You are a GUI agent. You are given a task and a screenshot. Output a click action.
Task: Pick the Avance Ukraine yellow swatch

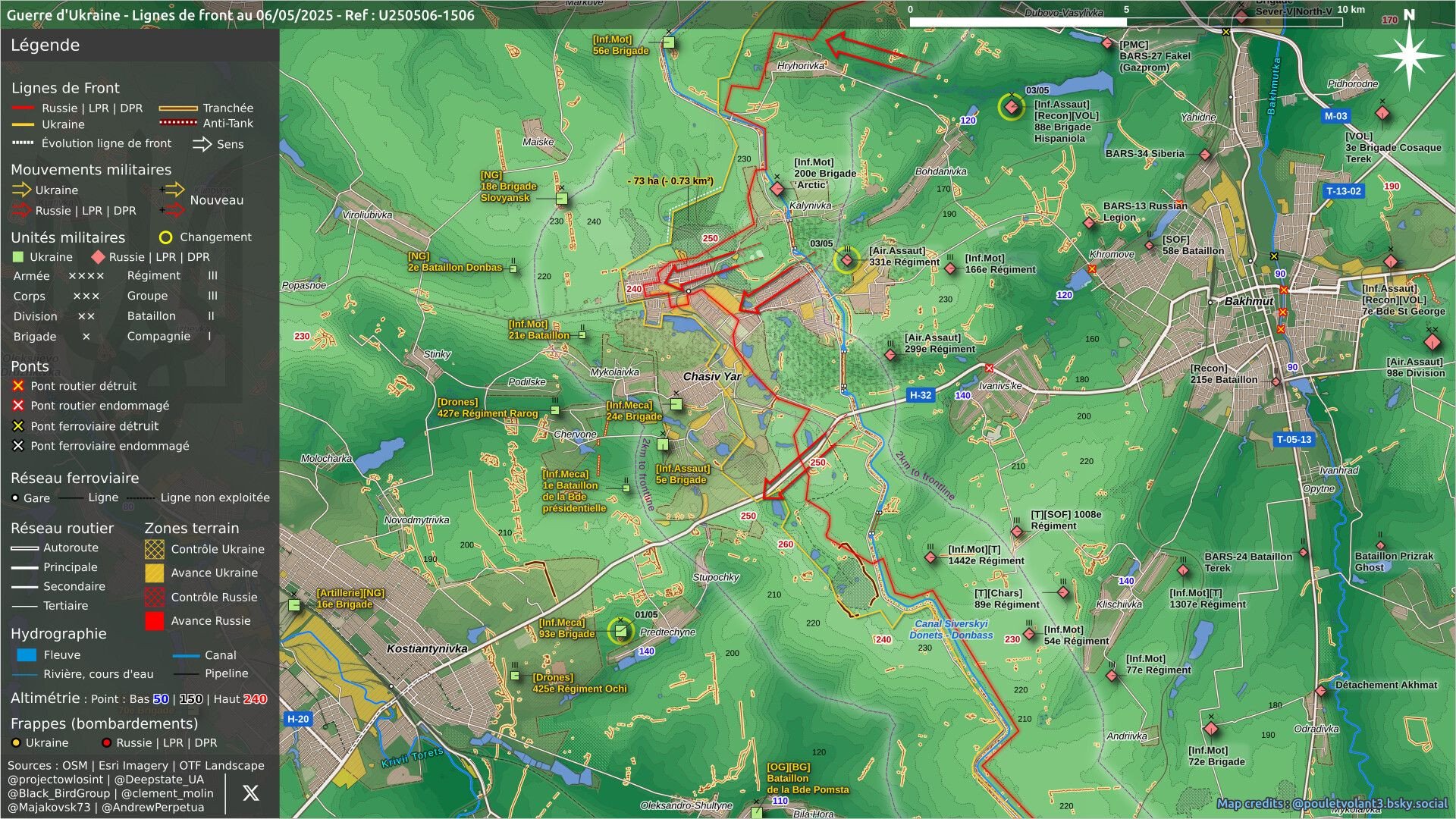coord(154,573)
